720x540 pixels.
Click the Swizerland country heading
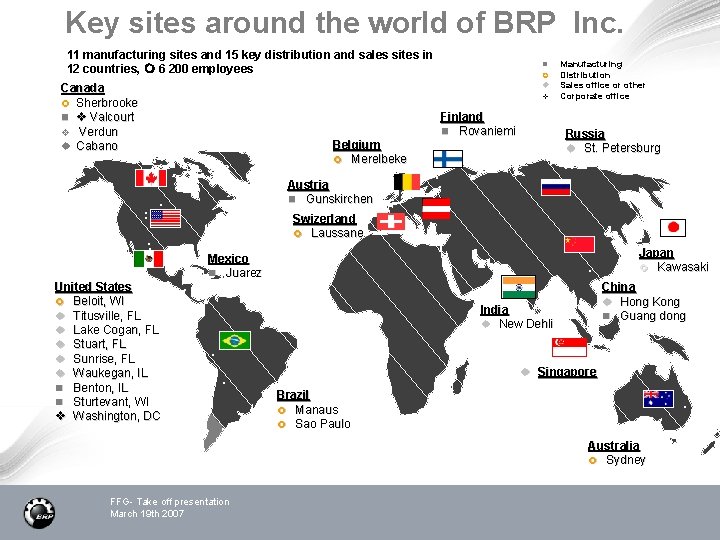pyautogui.click(x=325, y=219)
